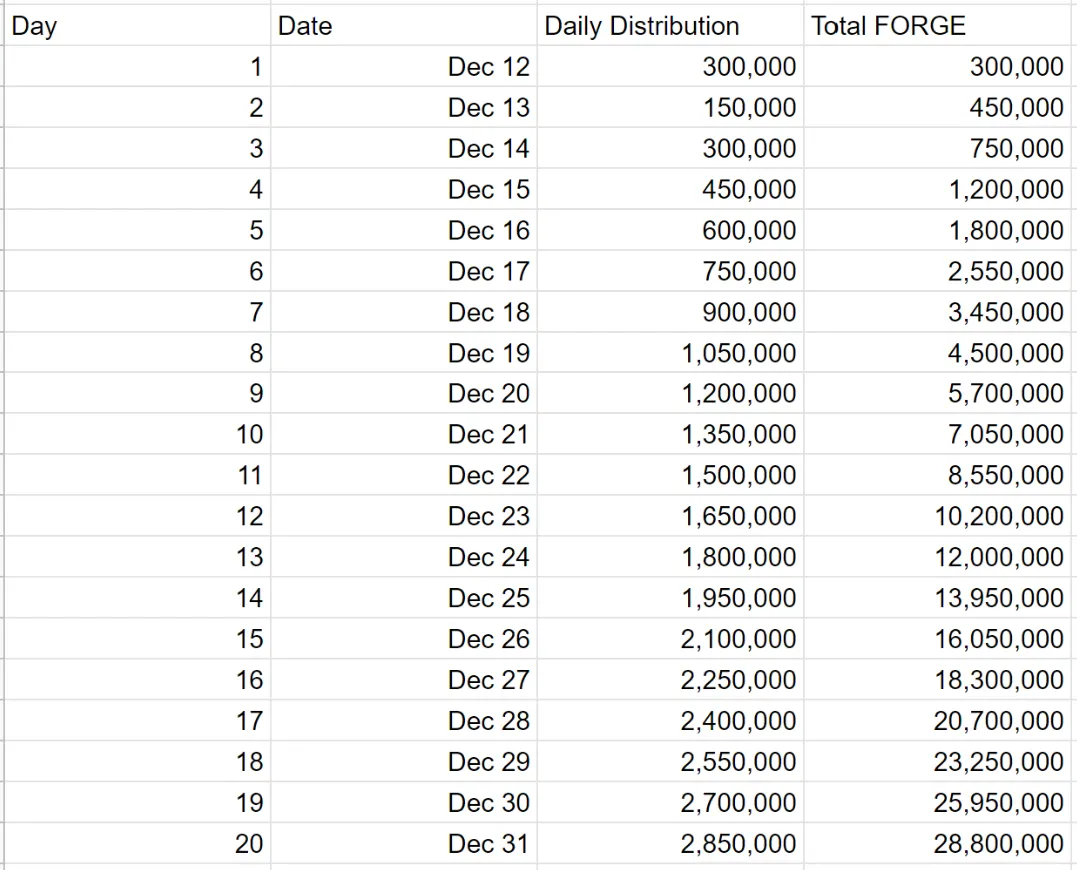Select the 1,500,000 daily distribution cell
This screenshot has width=1077, height=870.
coord(670,475)
